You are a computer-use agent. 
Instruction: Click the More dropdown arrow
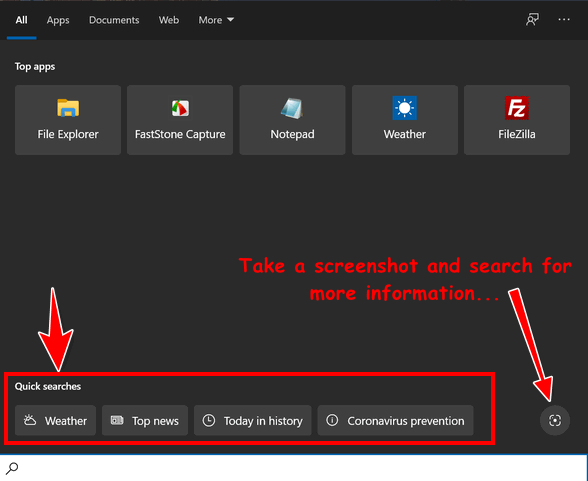pyautogui.click(x=230, y=19)
